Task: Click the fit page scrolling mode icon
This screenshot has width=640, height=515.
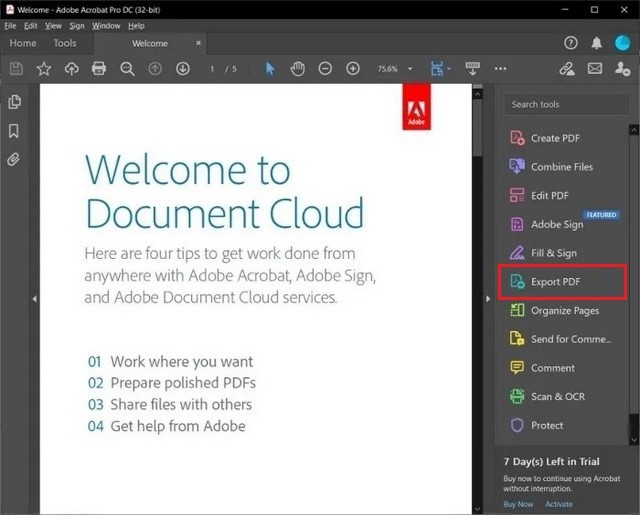Action: [x=437, y=69]
